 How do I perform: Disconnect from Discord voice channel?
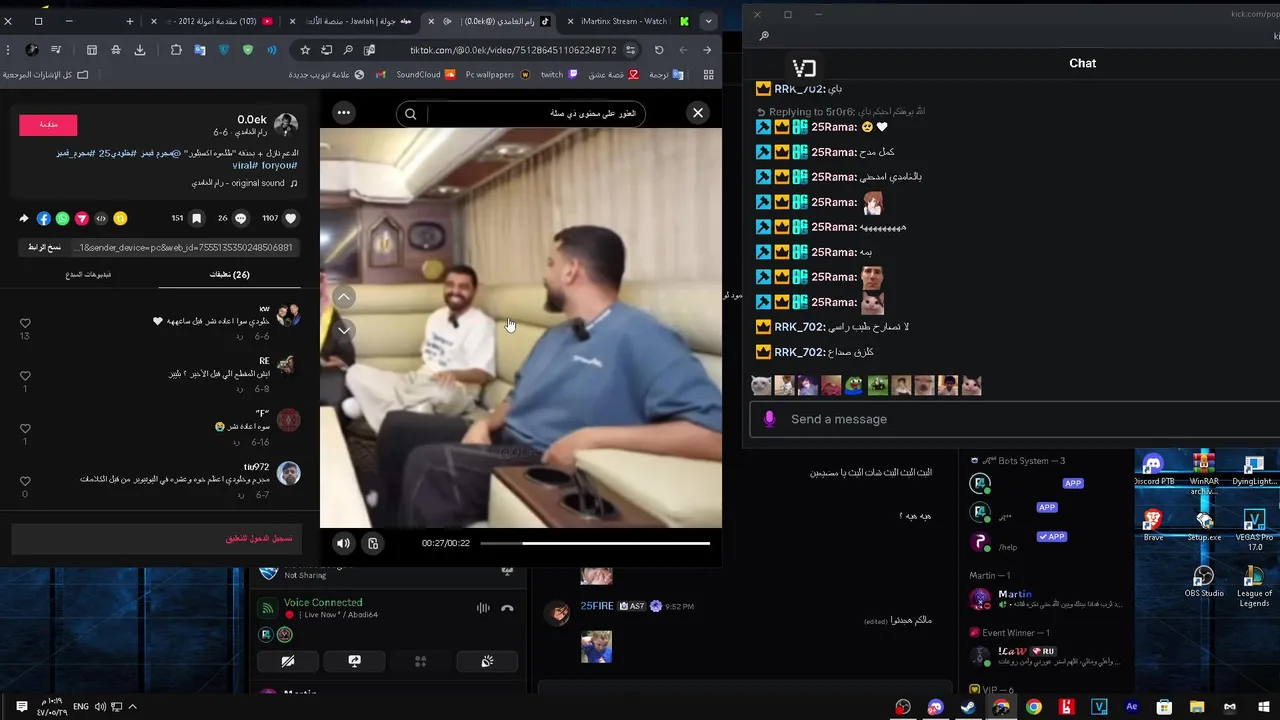coord(507,608)
